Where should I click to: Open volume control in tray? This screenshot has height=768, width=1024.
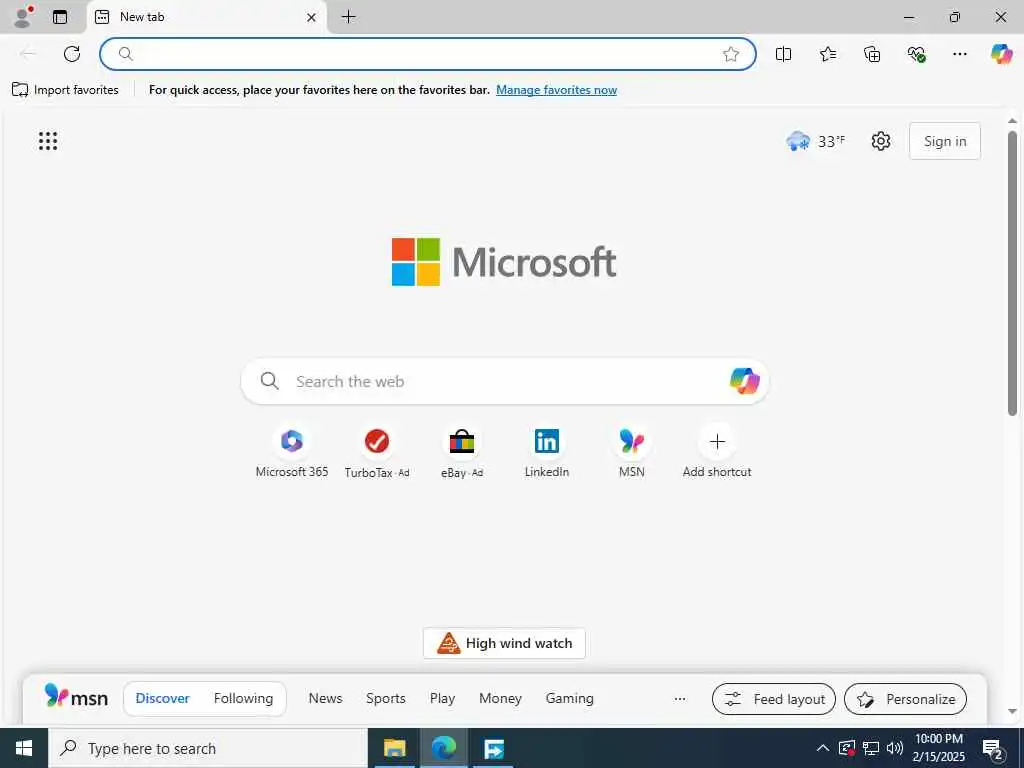tap(895, 748)
